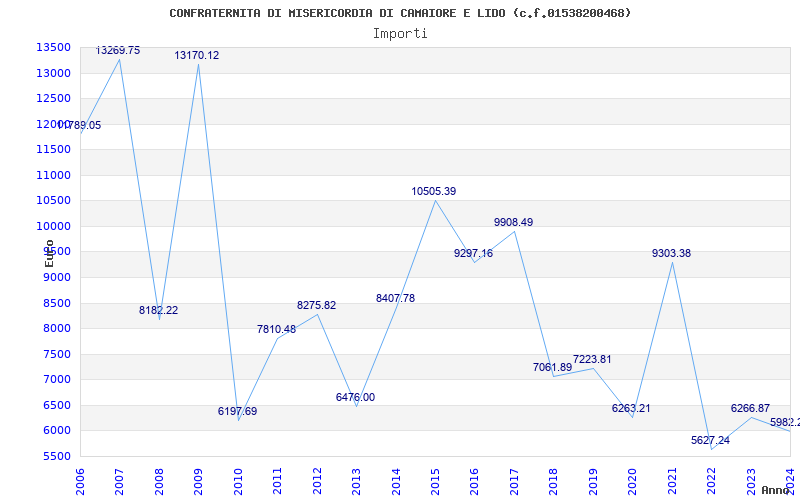Click the 8500 y-axis tick label

point(56,303)
